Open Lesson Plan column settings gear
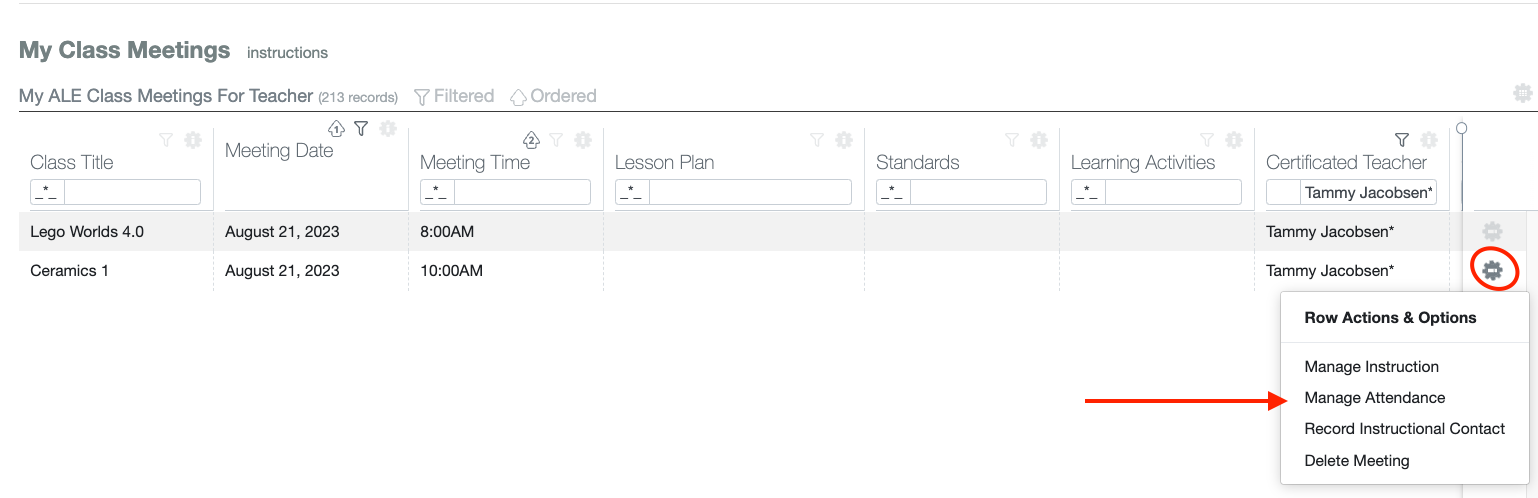The height and width of the screenshot is (498, 1538). pyautogui.click(x=844, y=140)
